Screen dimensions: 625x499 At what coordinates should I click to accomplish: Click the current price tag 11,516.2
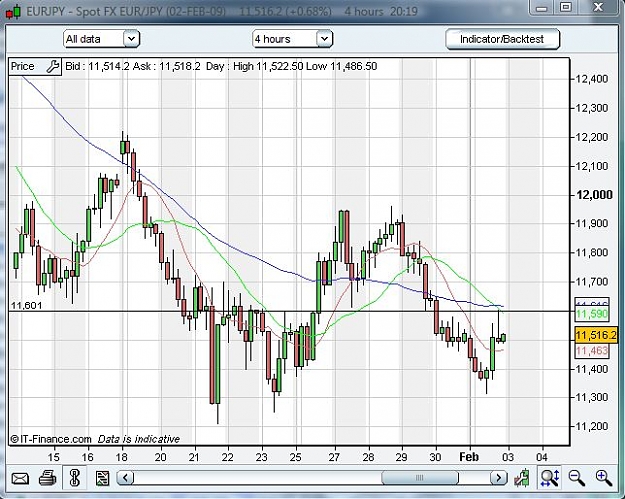(x=596, y=335)
